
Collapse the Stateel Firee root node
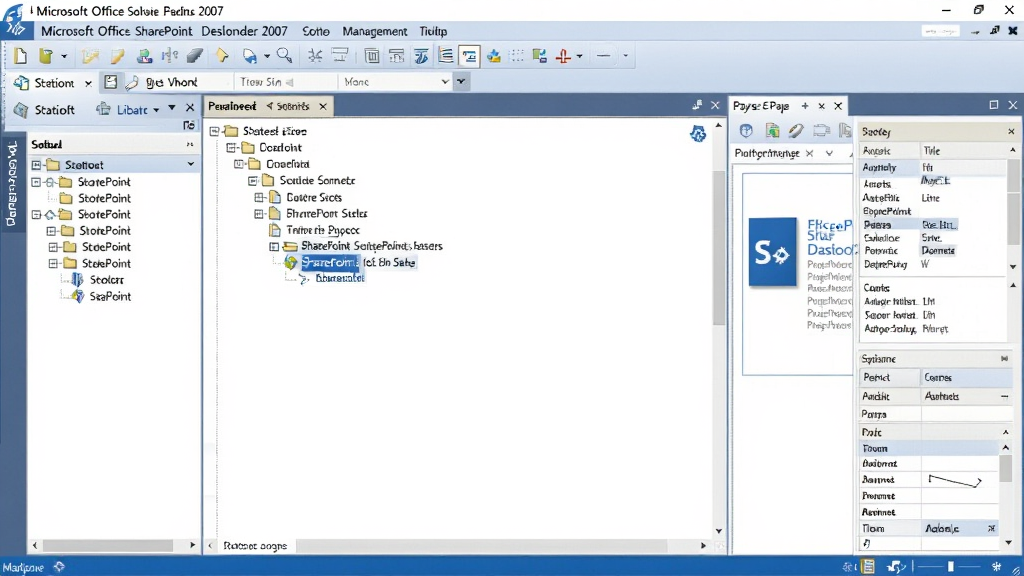click(x=214, y=131)
